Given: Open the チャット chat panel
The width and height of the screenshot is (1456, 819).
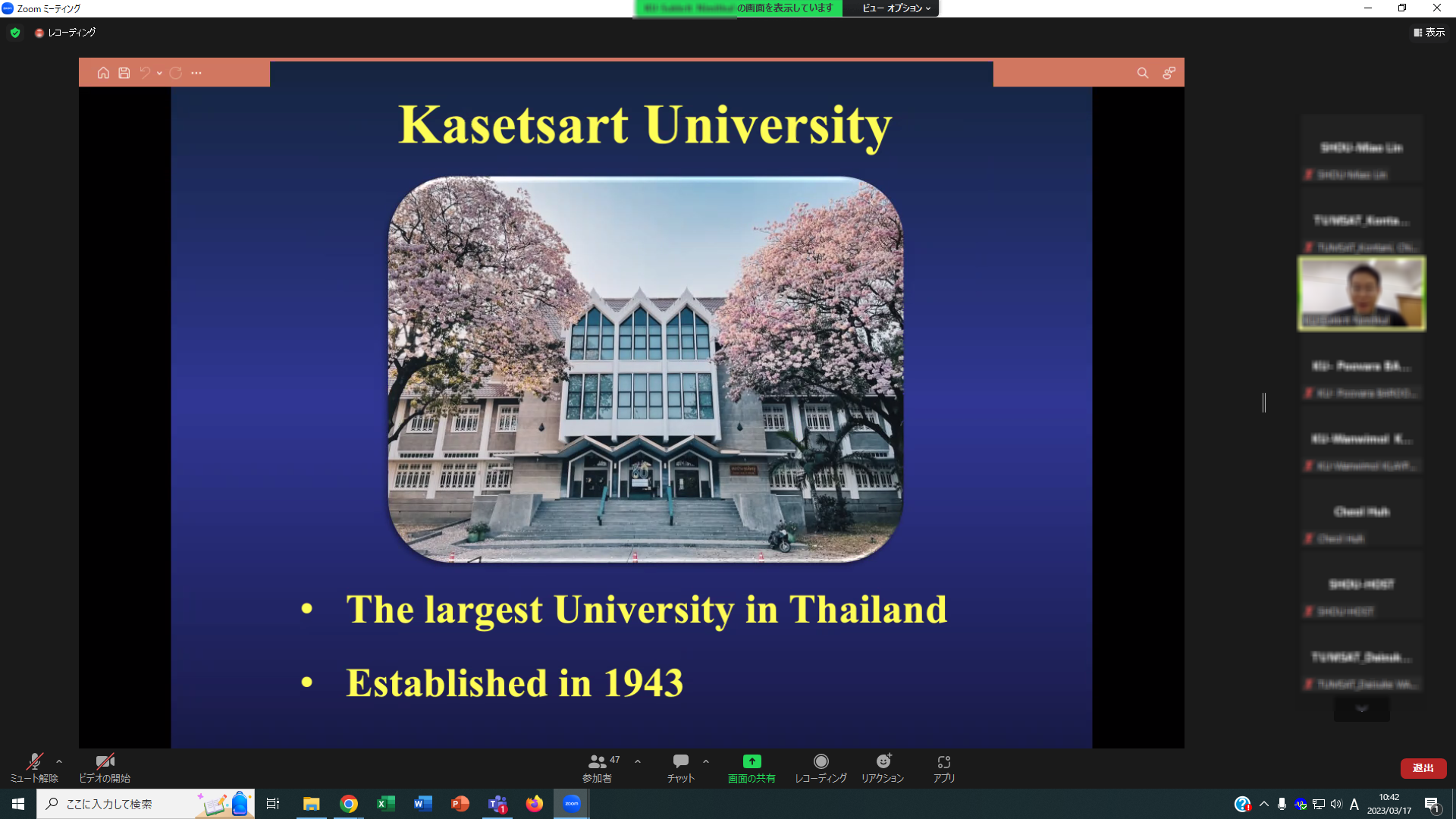Looking at the screenshot, I should coord(681,768).
